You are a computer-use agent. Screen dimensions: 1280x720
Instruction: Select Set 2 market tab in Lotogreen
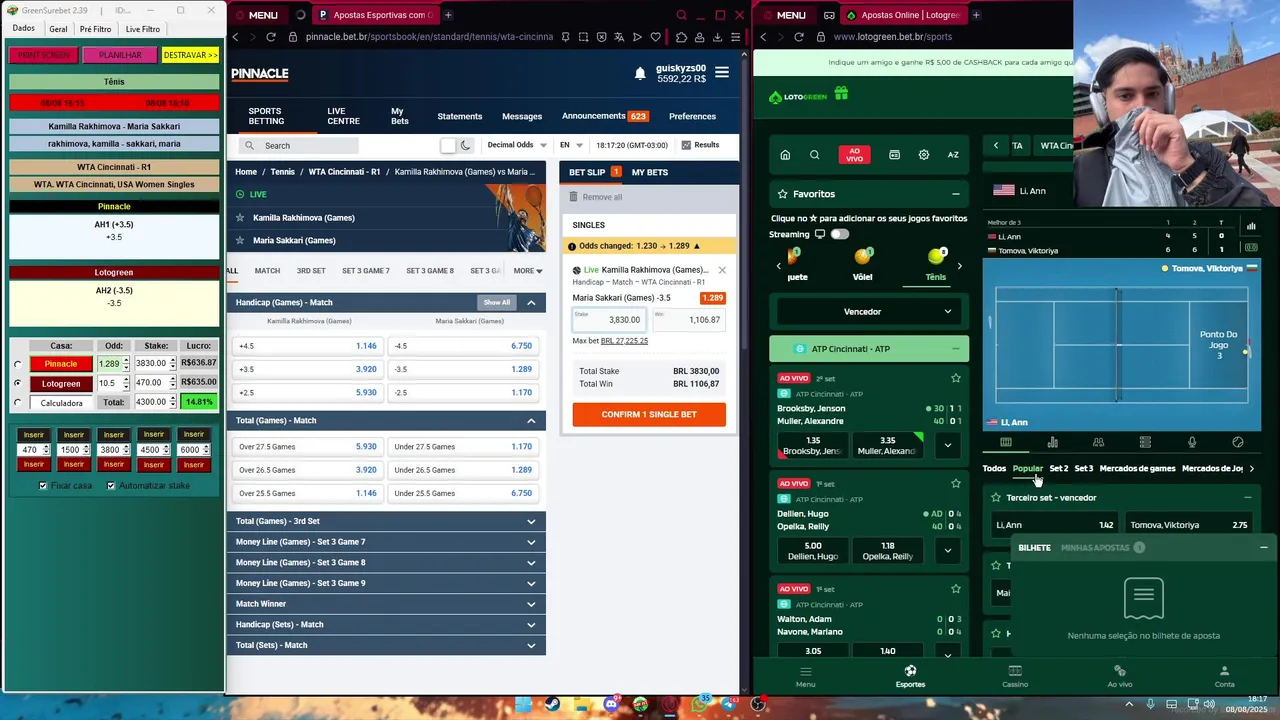click(x=1058, y=468)
